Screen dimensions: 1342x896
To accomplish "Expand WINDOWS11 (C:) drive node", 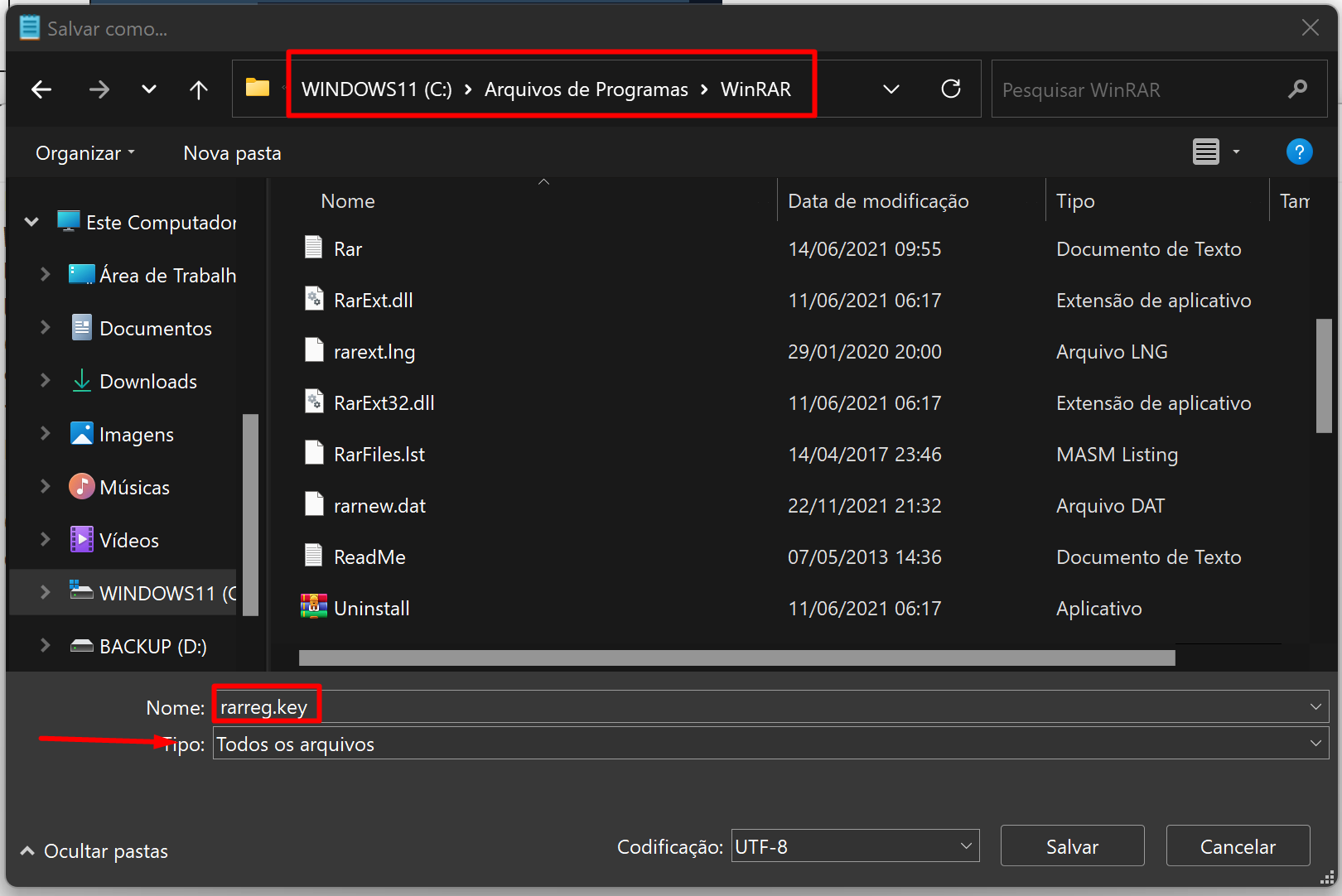I will pos(46,592).
